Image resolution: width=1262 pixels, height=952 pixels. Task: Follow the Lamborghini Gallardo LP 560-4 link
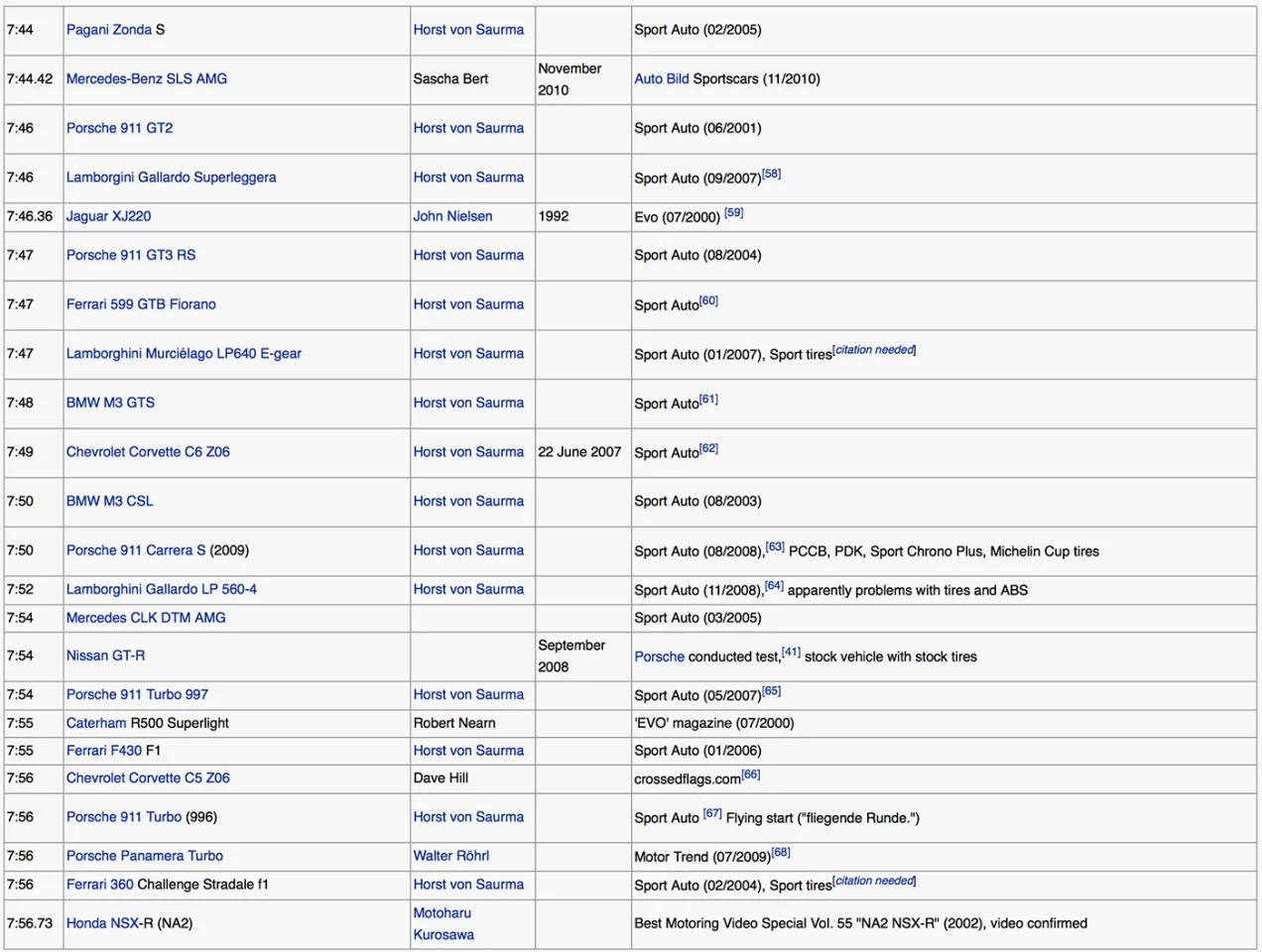(161, 589)
